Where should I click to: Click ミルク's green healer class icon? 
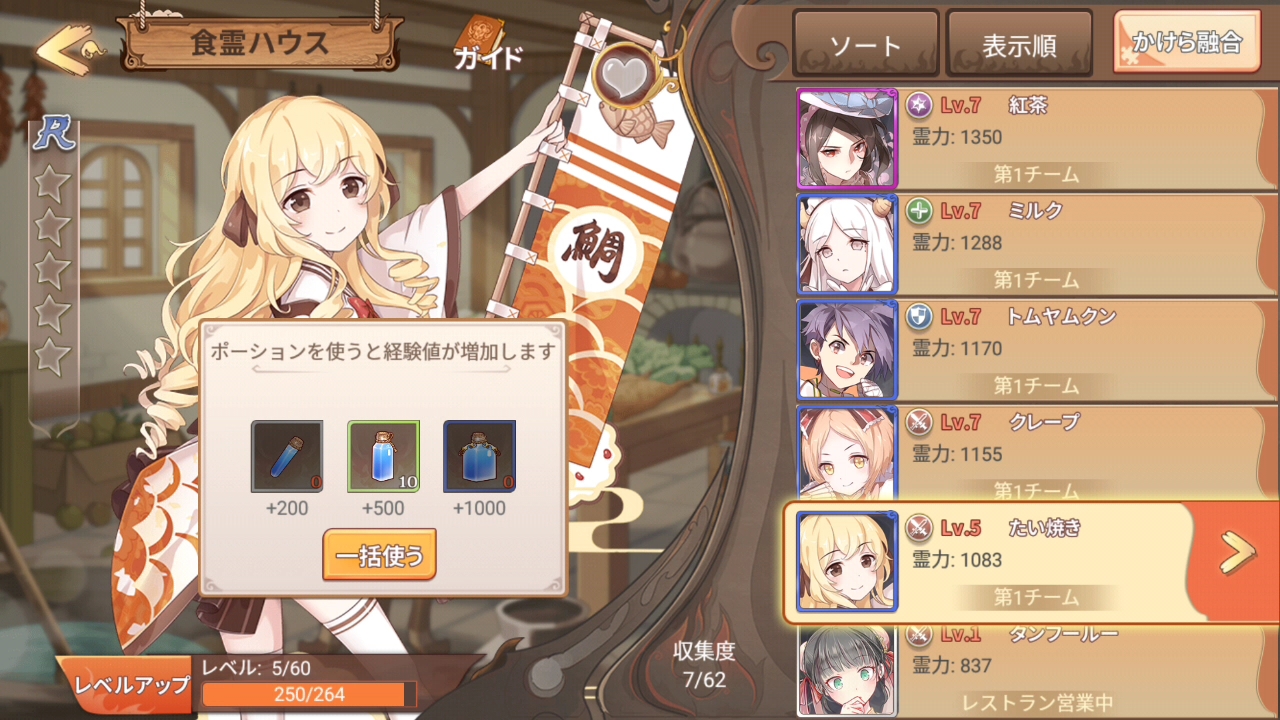(x=919, y=211)
